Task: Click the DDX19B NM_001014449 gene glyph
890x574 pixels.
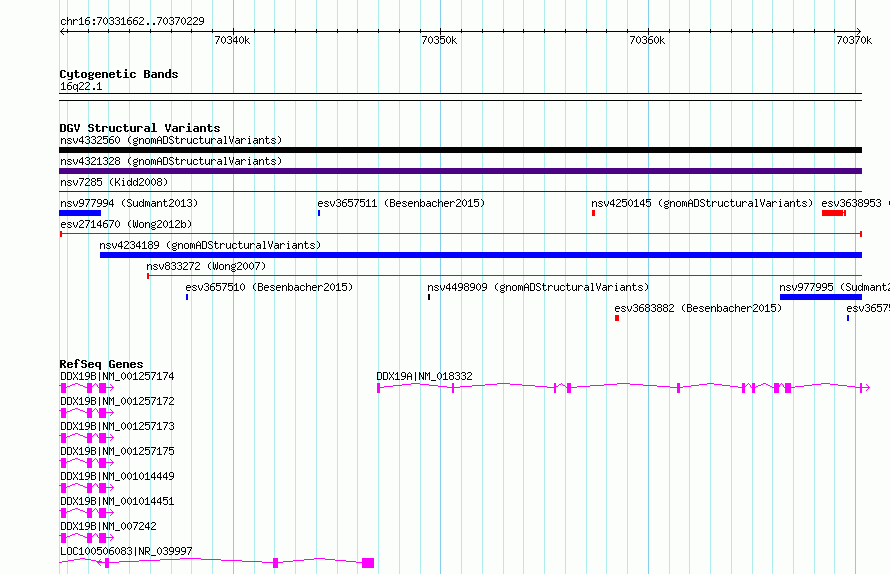Action: click(87, 488)
